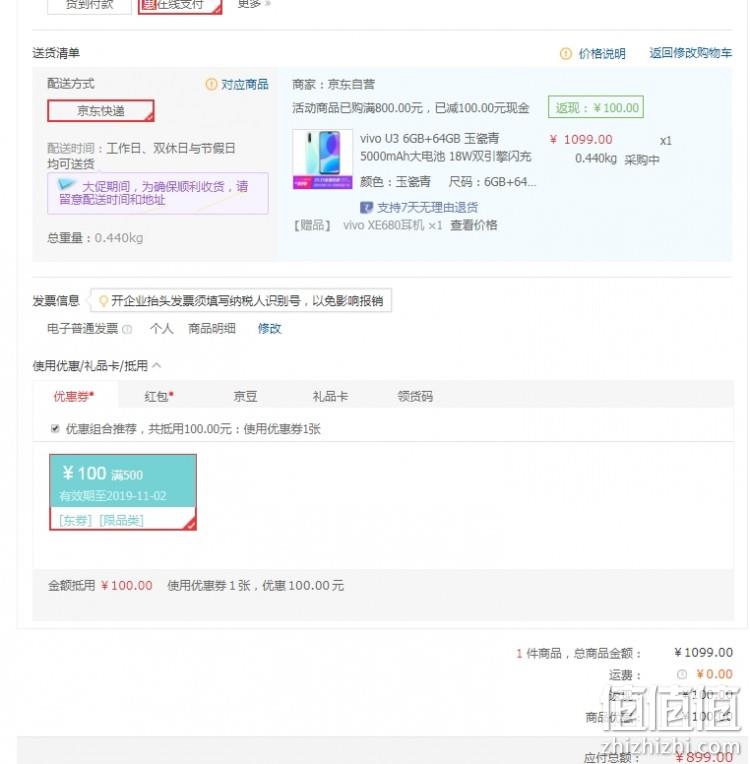Switch to 礼品卡 tab
Viewport: 750px width, 764px height.
[330, 396]
